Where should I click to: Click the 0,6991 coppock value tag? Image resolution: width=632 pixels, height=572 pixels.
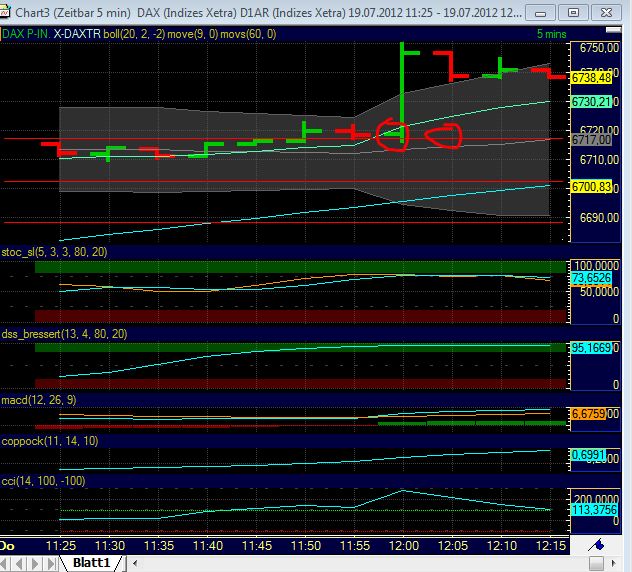coord(588,455)
